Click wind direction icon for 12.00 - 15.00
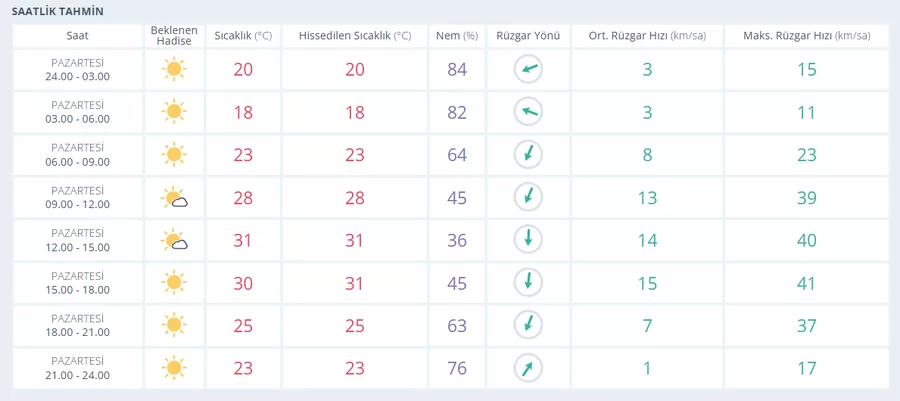900x401 pixels. click(528, 240)
